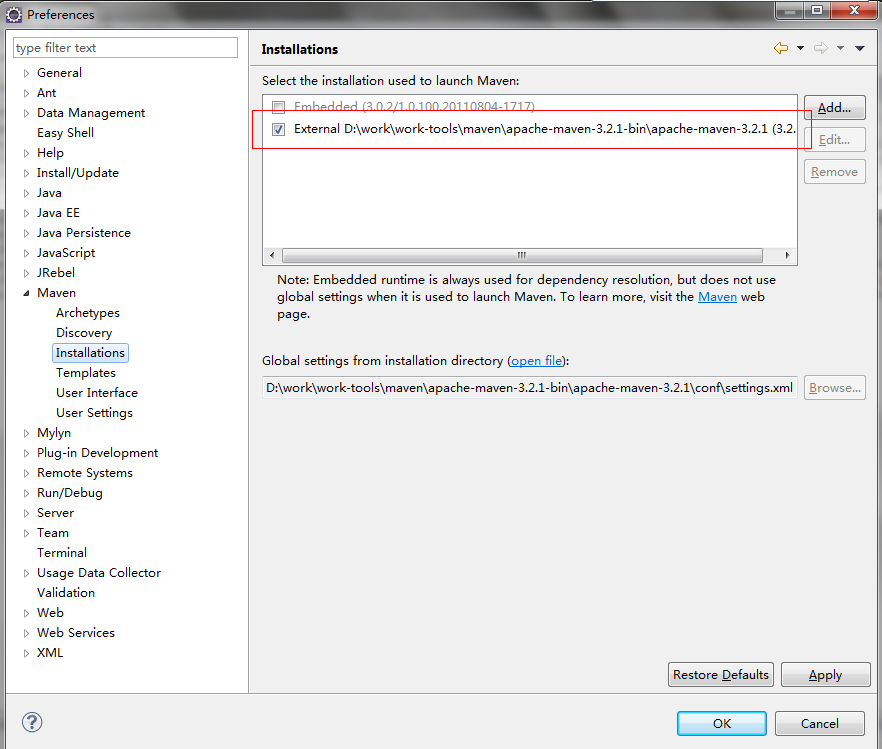
Task: Open Maven Discovery page
Action: pyautogui.click(x=84, y=333)
